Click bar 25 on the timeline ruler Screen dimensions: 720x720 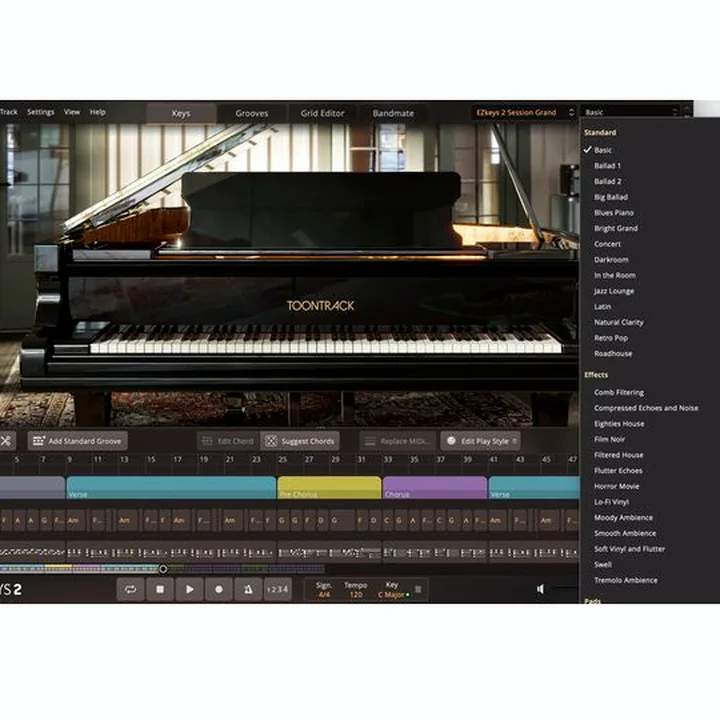point(282,459)
